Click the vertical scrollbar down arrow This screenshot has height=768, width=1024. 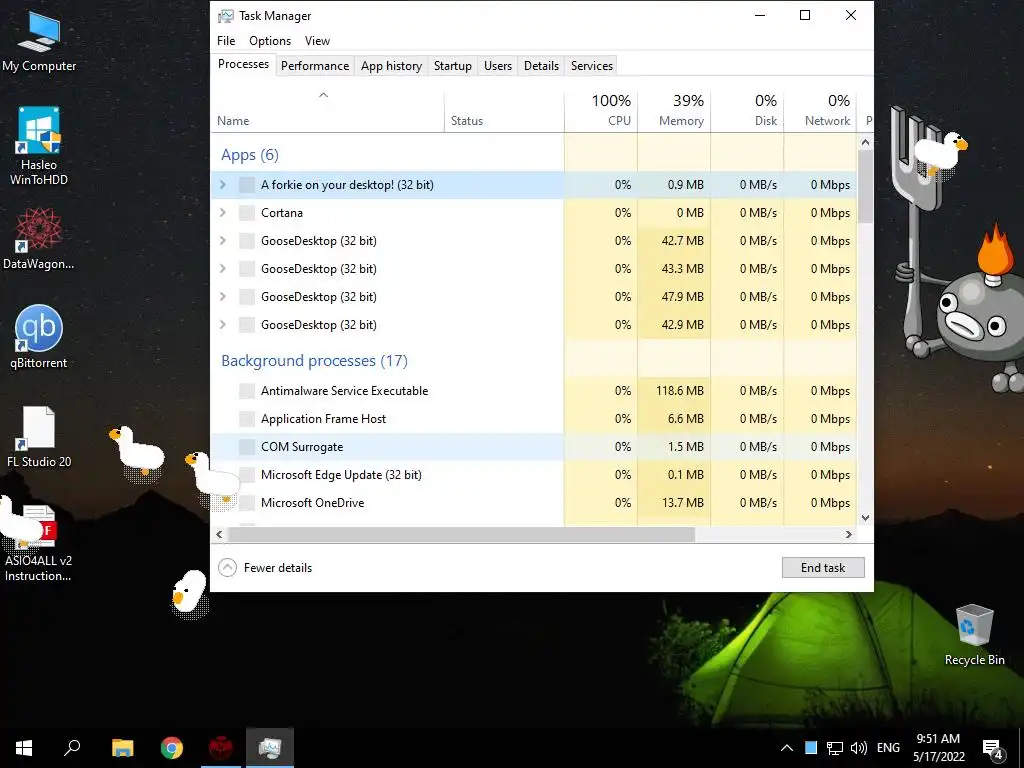tap(865, 518)
